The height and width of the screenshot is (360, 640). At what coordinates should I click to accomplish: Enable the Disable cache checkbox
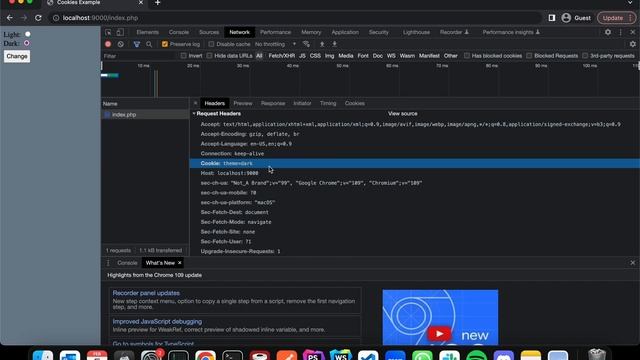211,44
